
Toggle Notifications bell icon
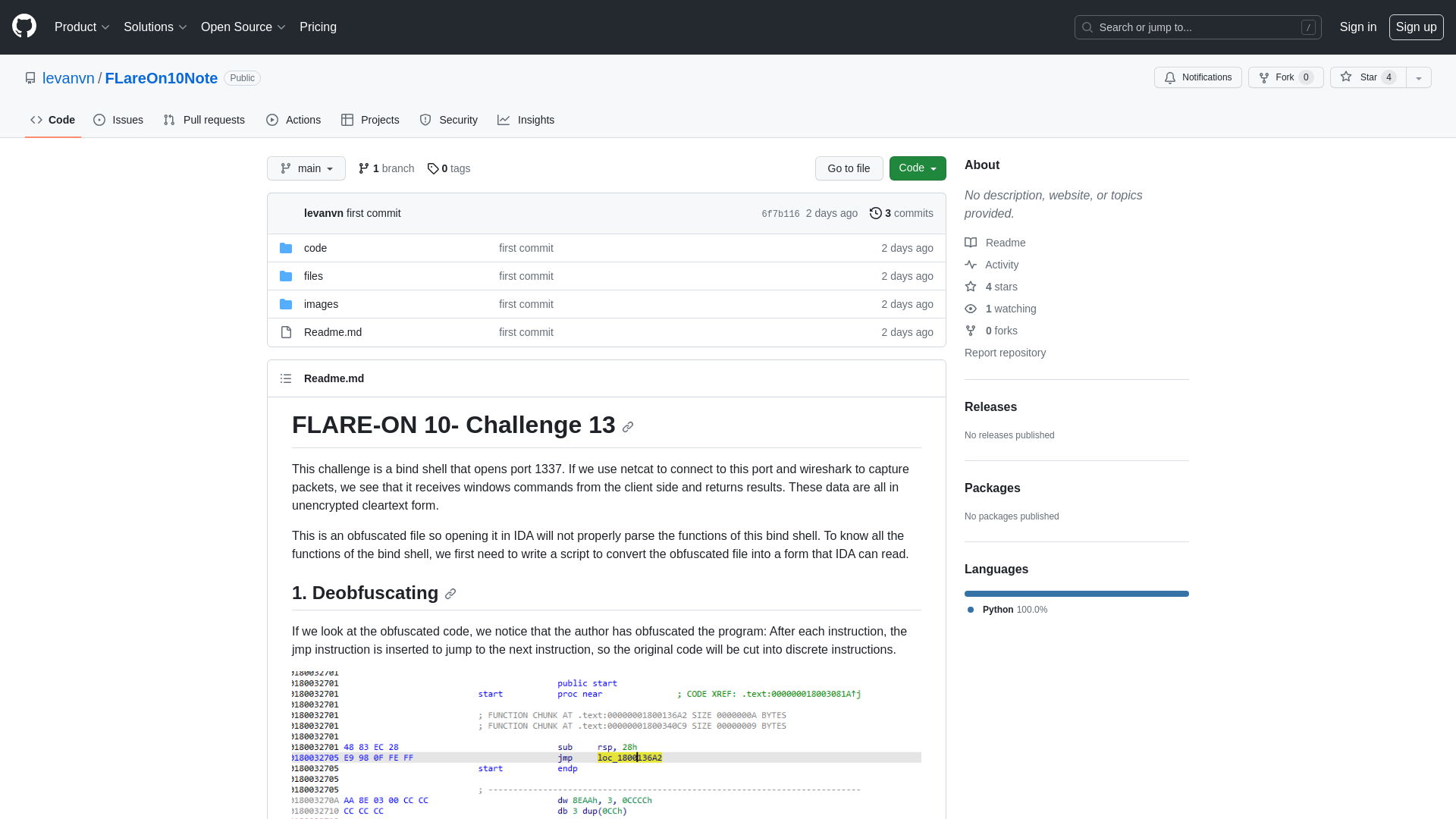(x=1170, y=78)
